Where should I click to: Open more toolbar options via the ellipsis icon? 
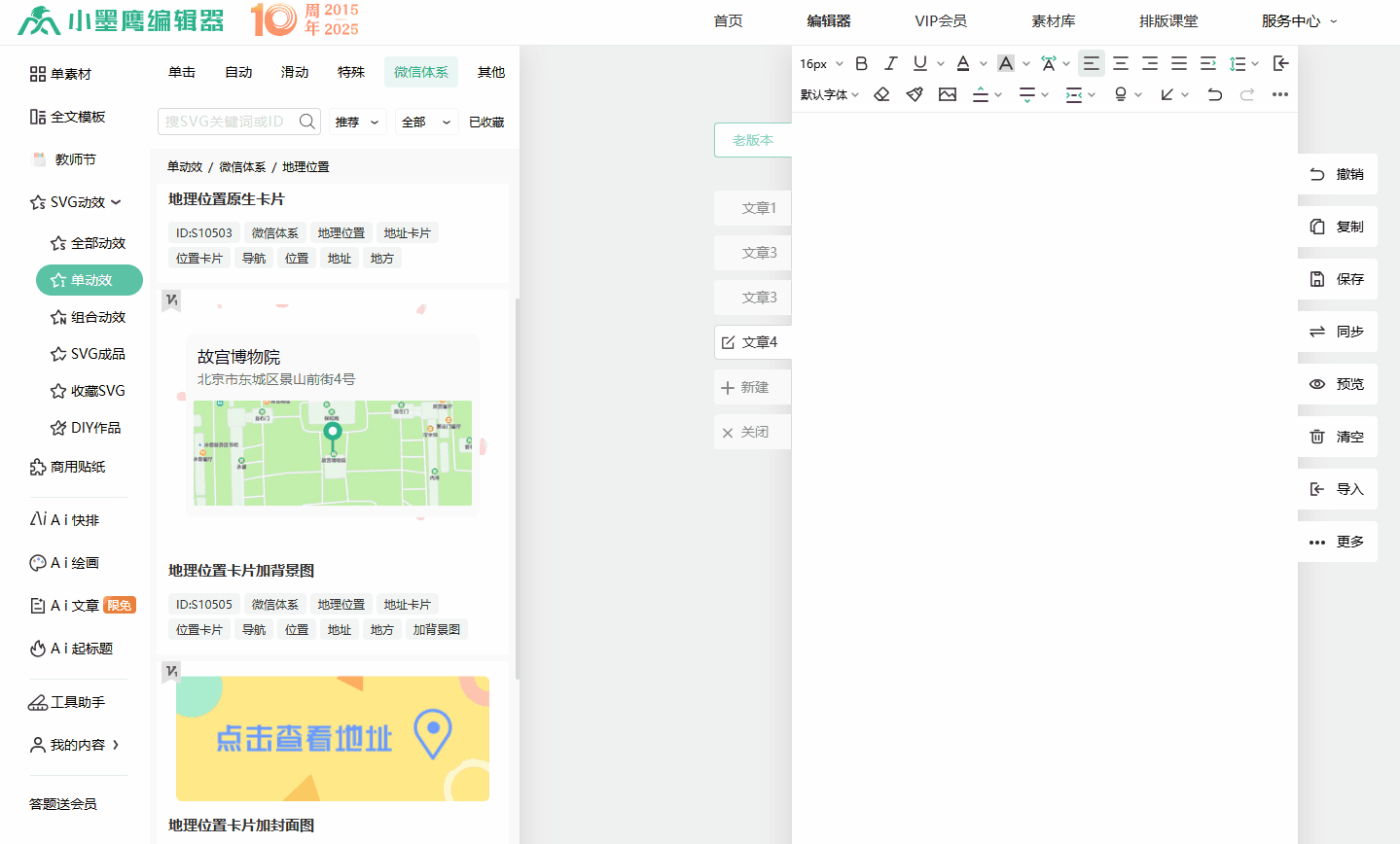tap(1279, 94)
